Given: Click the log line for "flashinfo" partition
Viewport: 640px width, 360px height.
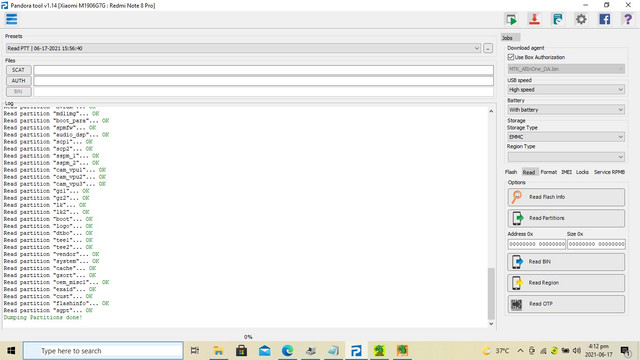Looking at the screenshot, I should (x=56, y=303).
